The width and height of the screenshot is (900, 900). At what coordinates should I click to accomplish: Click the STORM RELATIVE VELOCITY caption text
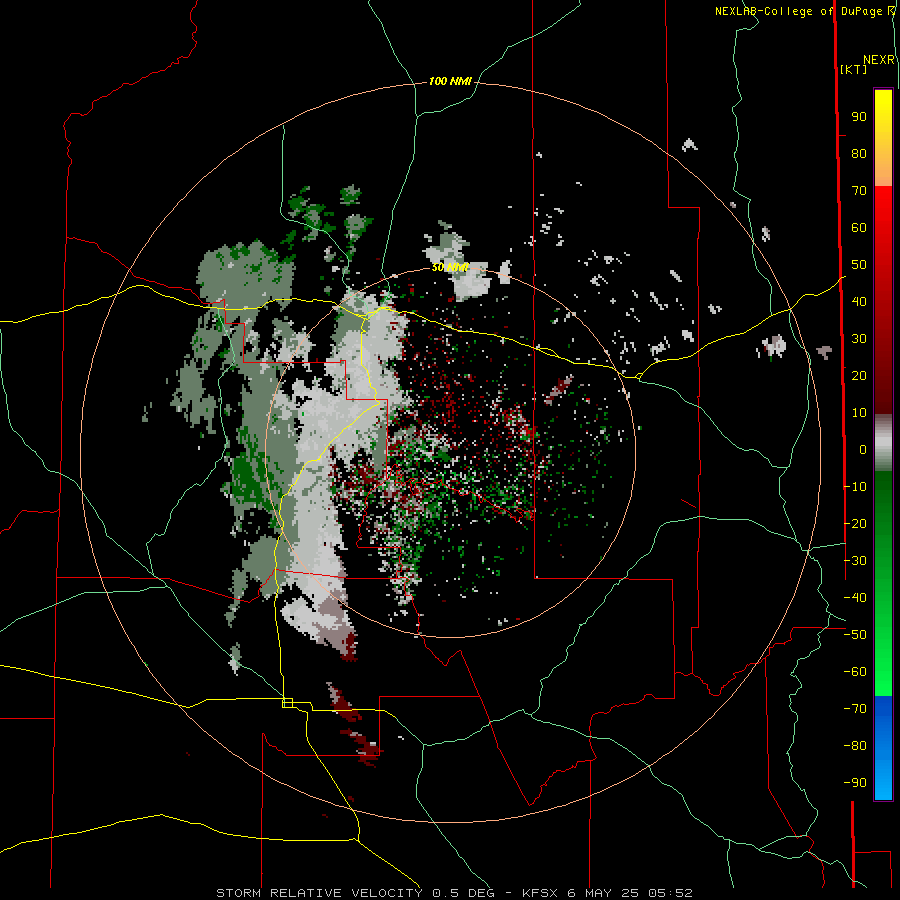(x=319, y=893)
